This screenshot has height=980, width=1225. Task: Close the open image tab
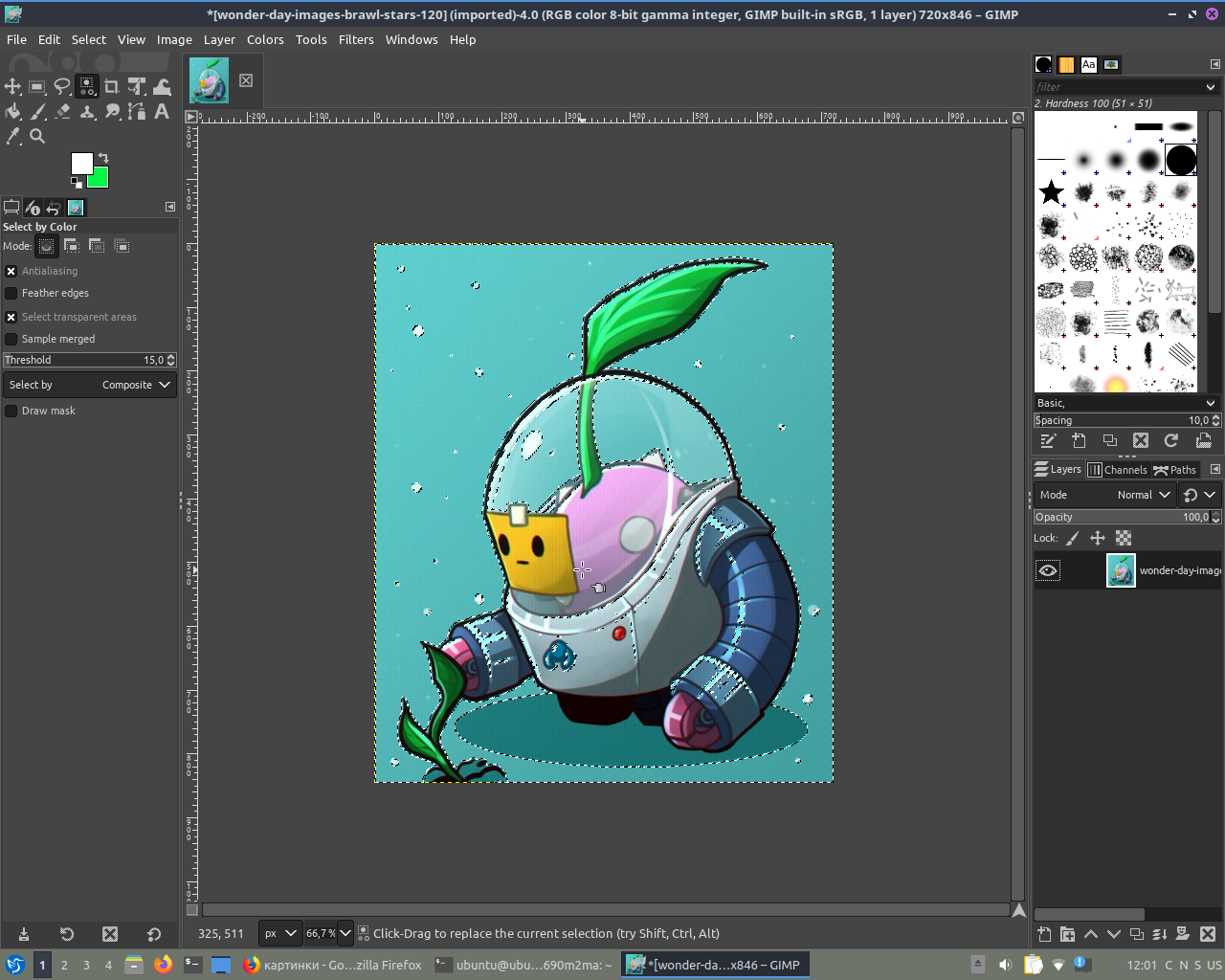click(246, 80)
